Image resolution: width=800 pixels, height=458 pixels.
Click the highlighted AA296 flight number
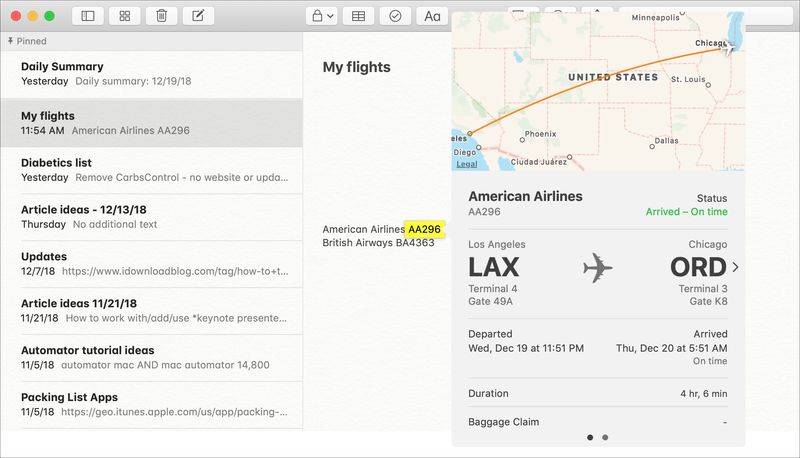pos(424,229)
